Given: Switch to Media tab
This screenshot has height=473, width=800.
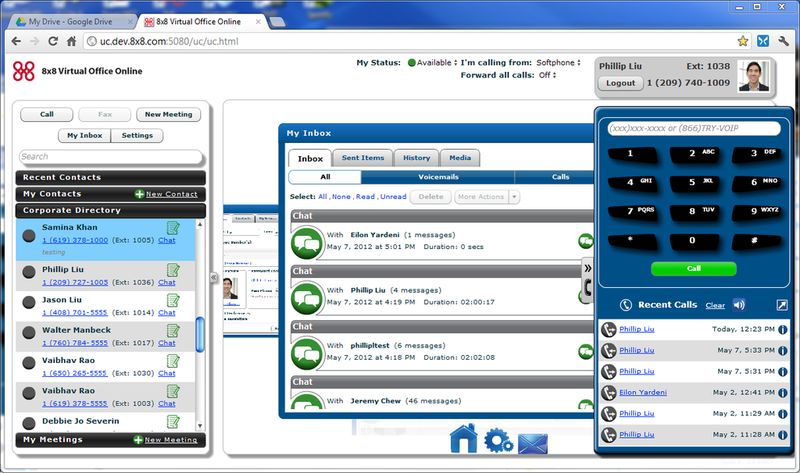Looking at the screenshot, I should point(460,158).
